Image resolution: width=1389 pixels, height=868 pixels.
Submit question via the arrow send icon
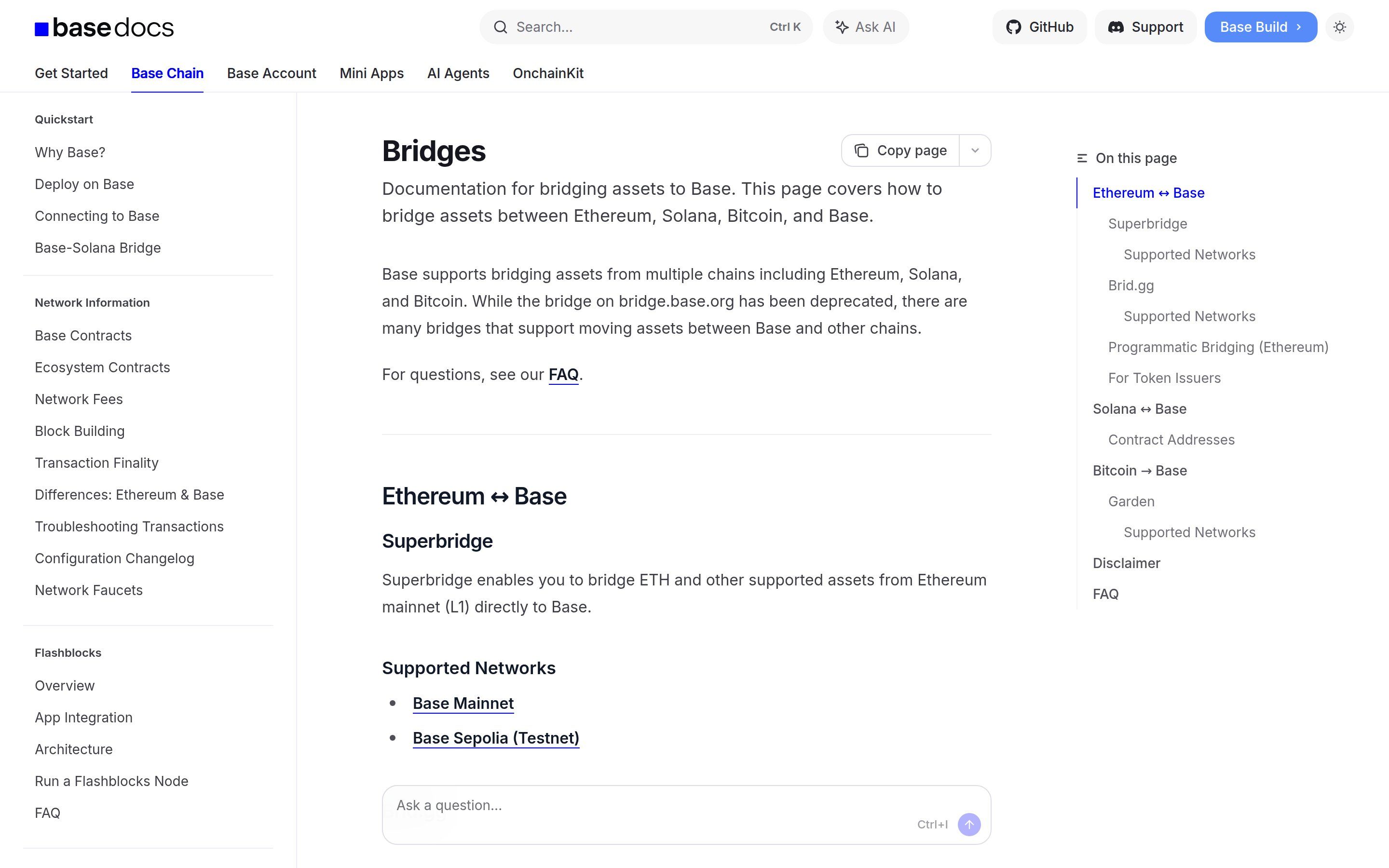(969, 825)
